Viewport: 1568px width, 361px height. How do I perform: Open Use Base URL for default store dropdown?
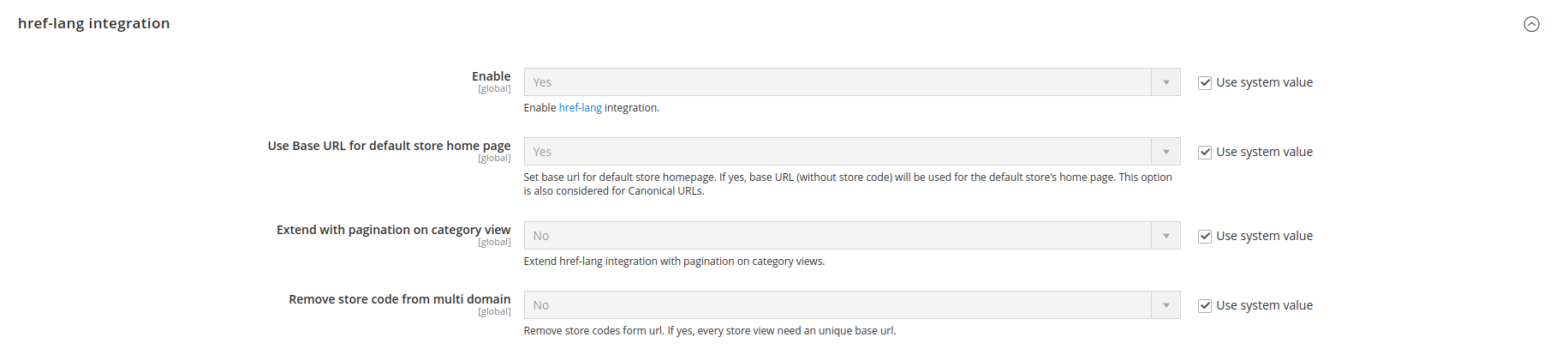point(852,152)
